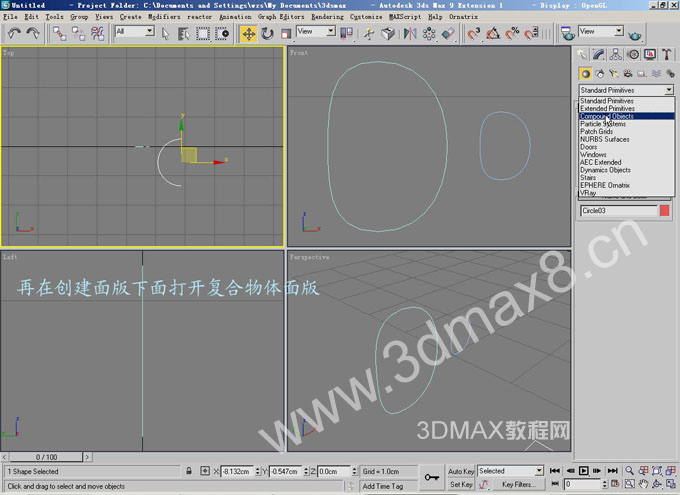The image size is (680, 495).
Task: Open the Graph Editors menu
Action: pyautogui.click(x=281, y=16)
